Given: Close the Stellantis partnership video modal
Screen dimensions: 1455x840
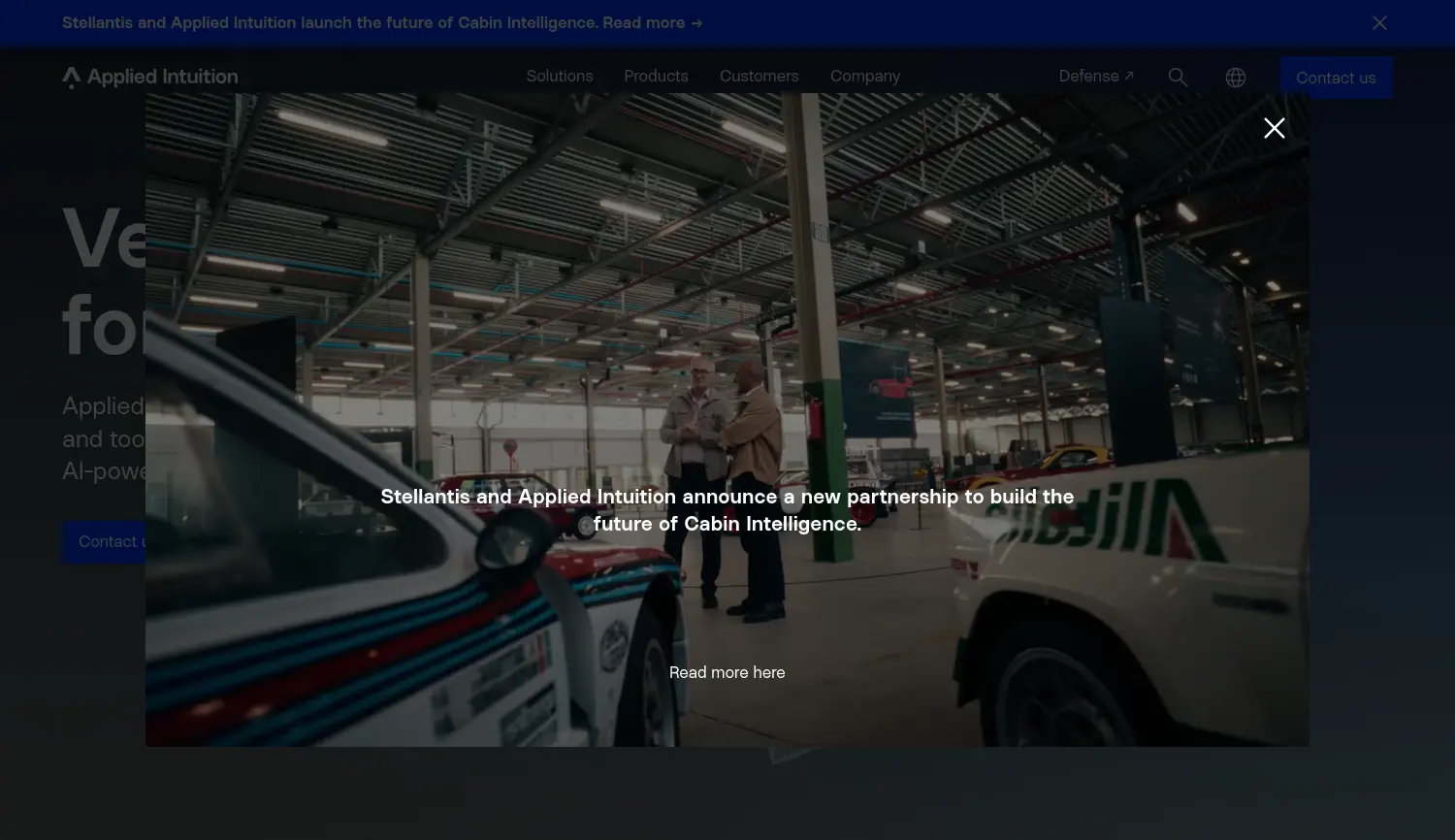Looking at the screenshot, I should 1274,128.
